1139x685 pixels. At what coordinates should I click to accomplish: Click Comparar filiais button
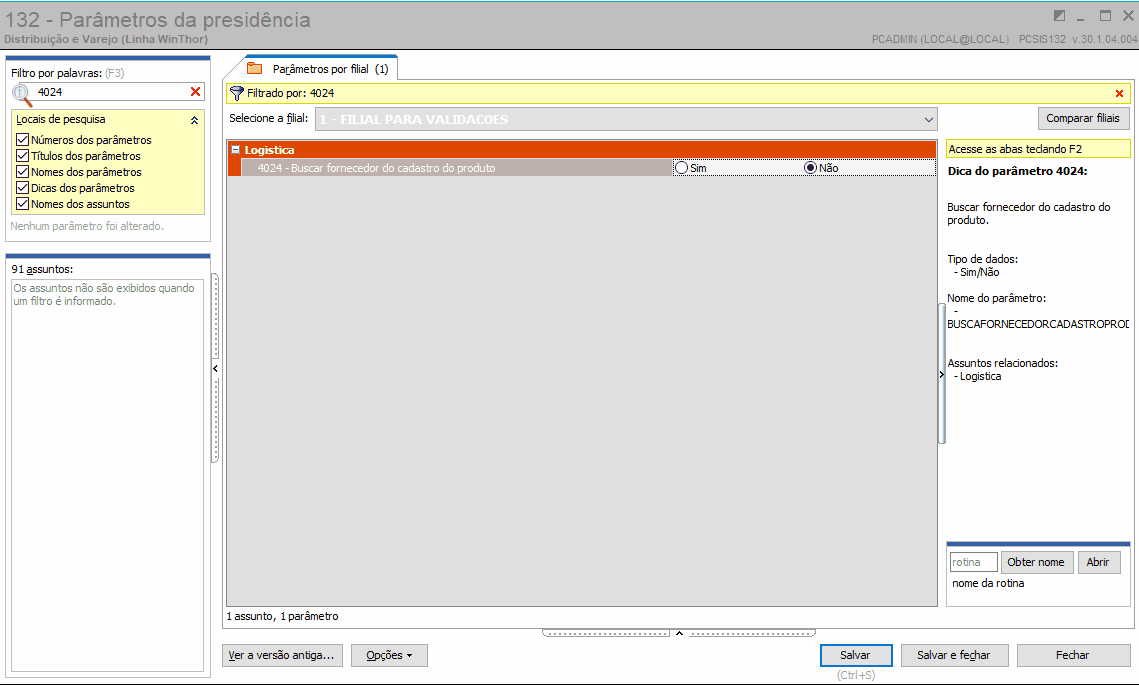[x=1083, y=118]
